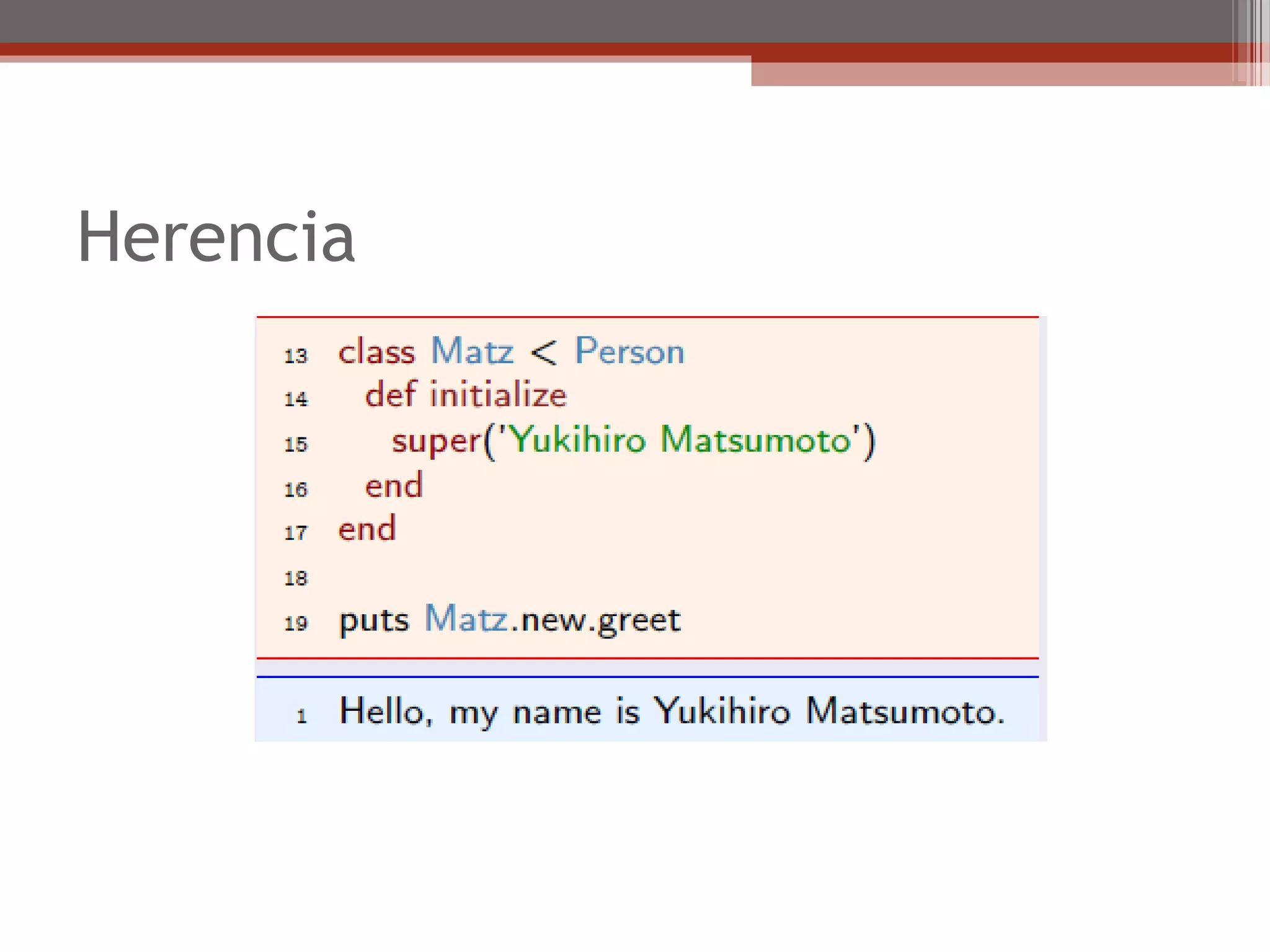1270x952 pixels.
Task: Select the super('Yukihiro Matsumoto') line
Action: pyautogui.click(x=633, y=441)
